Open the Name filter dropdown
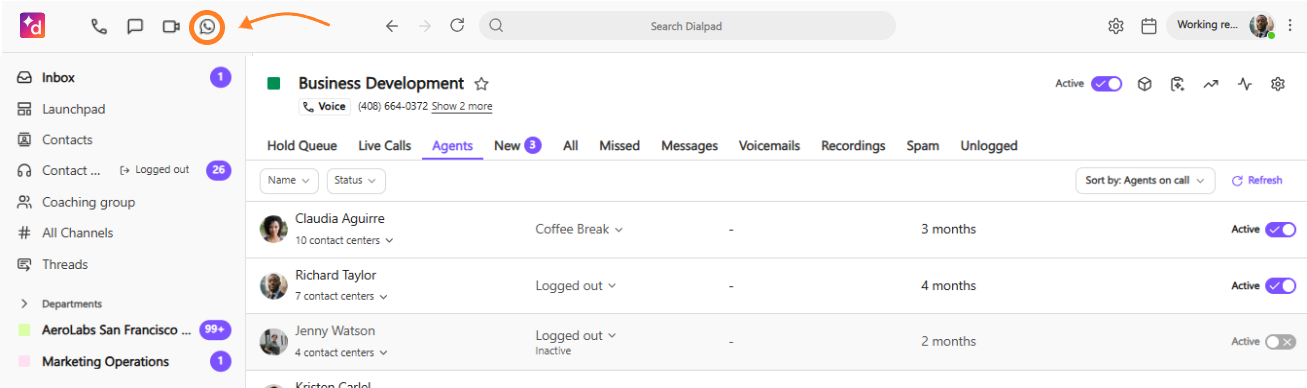Viewport: 1307px width, 388px height. pos(289,181)
